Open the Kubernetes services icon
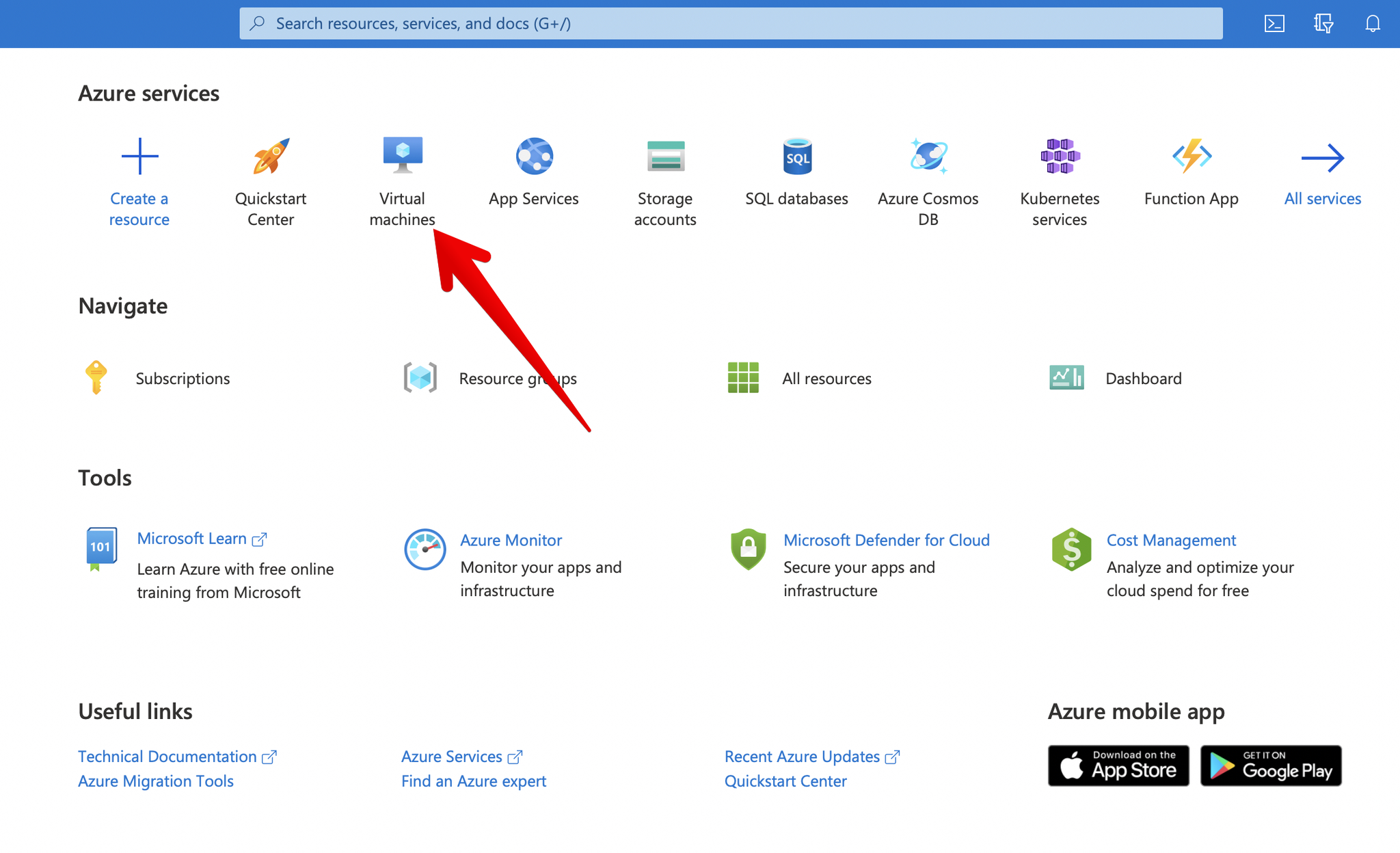1400x853 pixels. click(1060, 156)
